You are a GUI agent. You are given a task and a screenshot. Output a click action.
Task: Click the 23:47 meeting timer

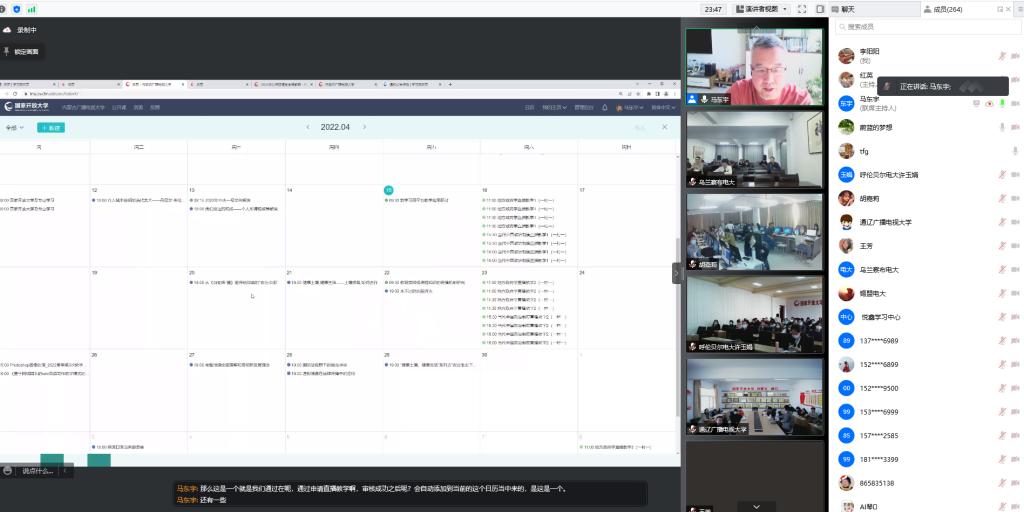pos(713,9)
